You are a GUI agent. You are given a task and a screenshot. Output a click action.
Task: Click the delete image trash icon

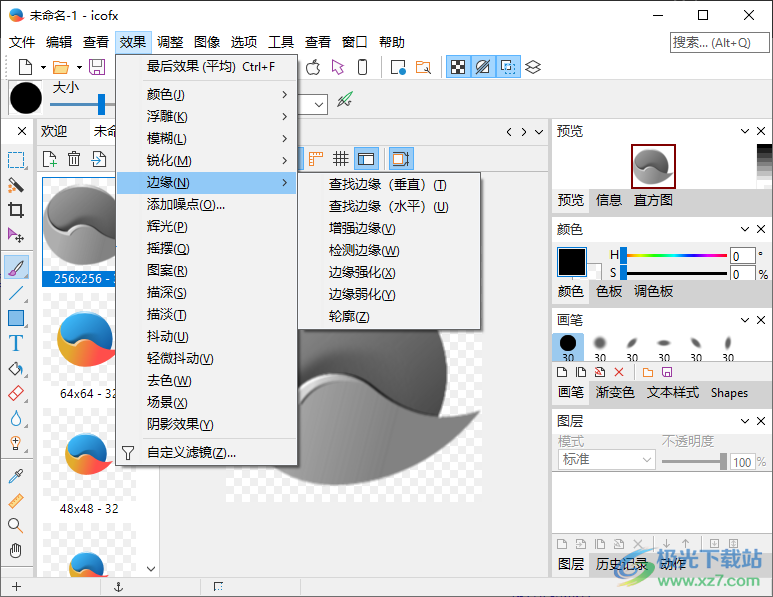[x=74, y=159]
